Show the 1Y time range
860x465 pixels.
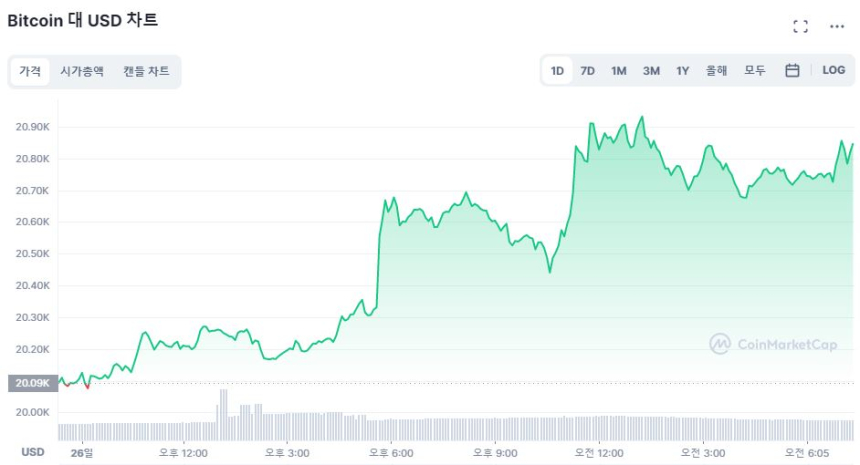point(682,71)
